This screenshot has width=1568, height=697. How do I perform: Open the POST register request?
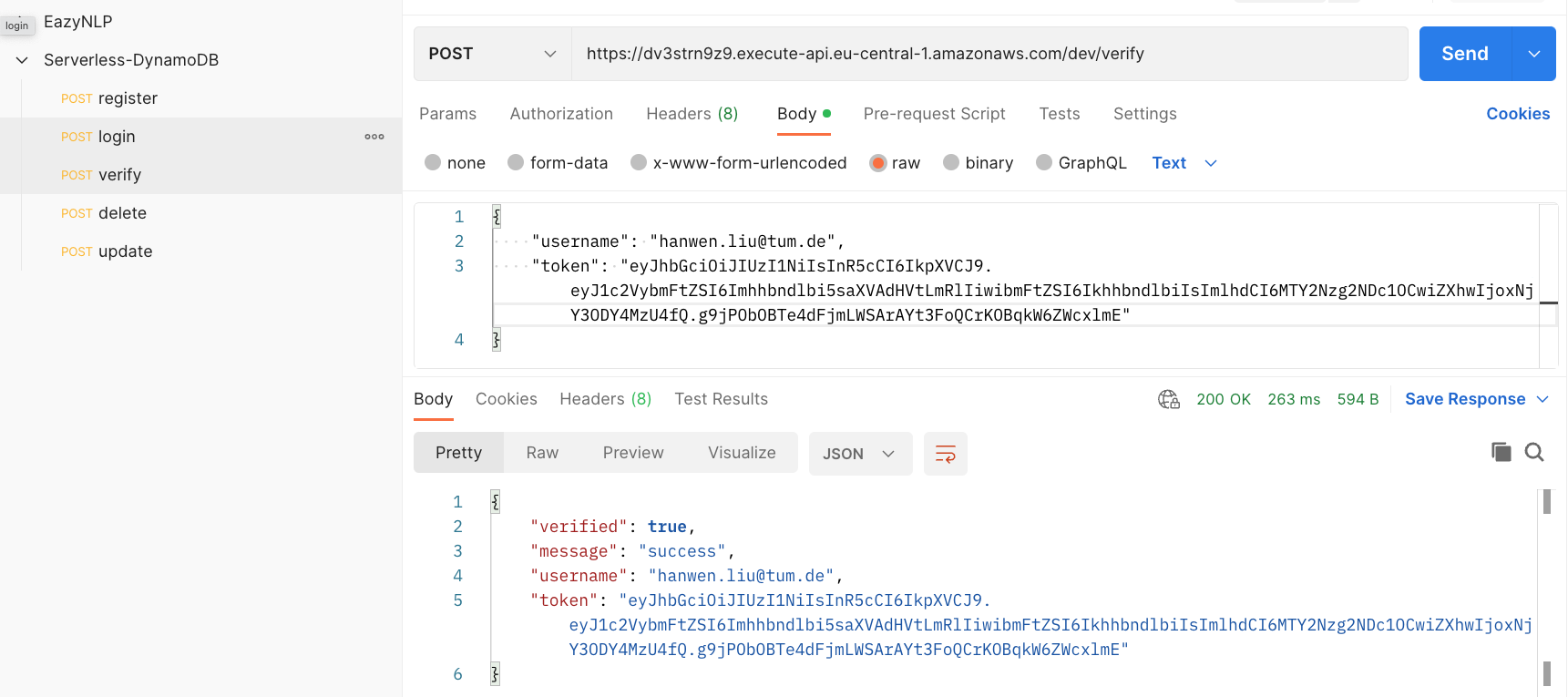pos(200,98)
